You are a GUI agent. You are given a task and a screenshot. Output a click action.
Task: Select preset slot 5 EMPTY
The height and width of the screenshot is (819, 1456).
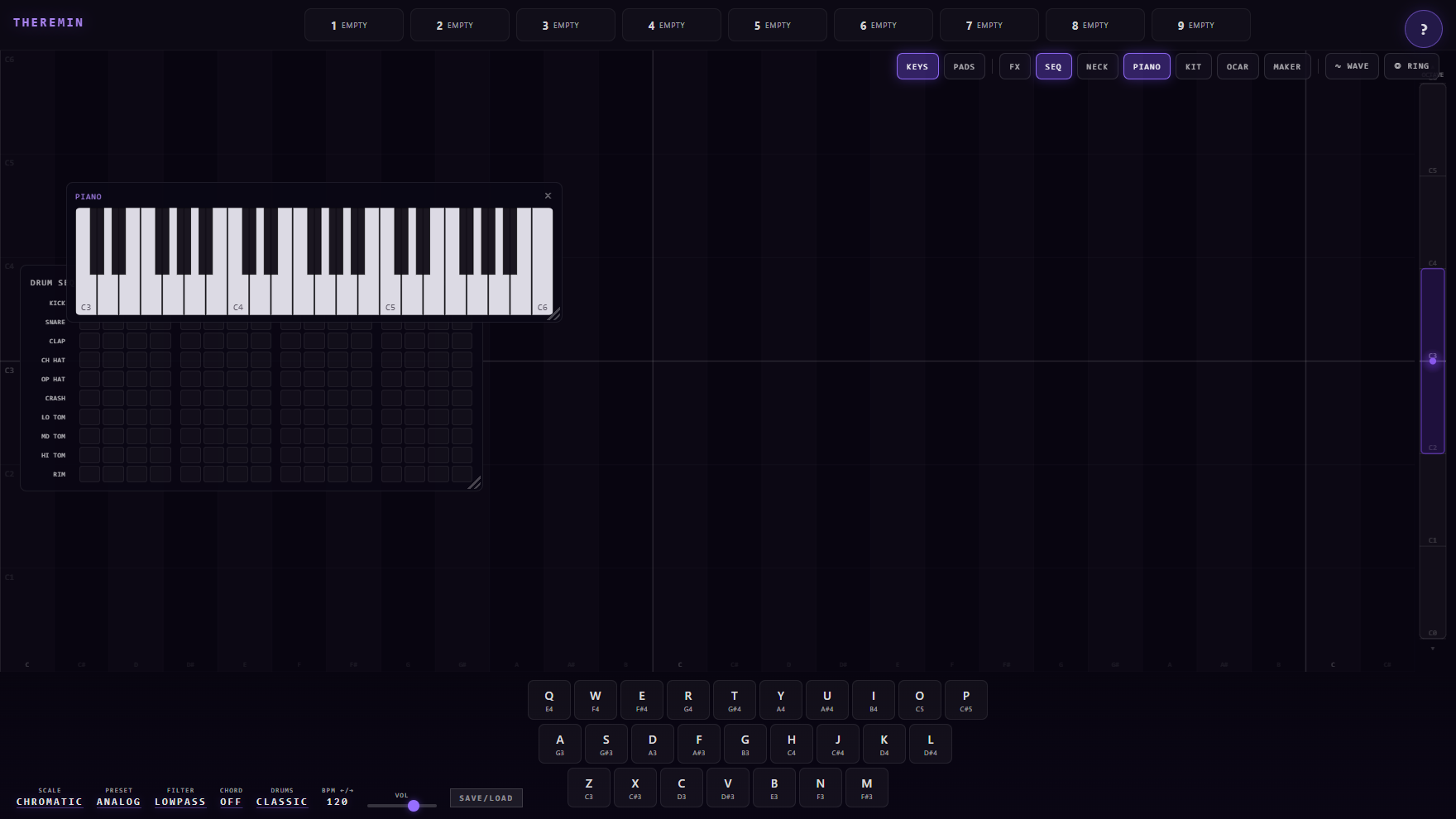[x=778, y=25]
